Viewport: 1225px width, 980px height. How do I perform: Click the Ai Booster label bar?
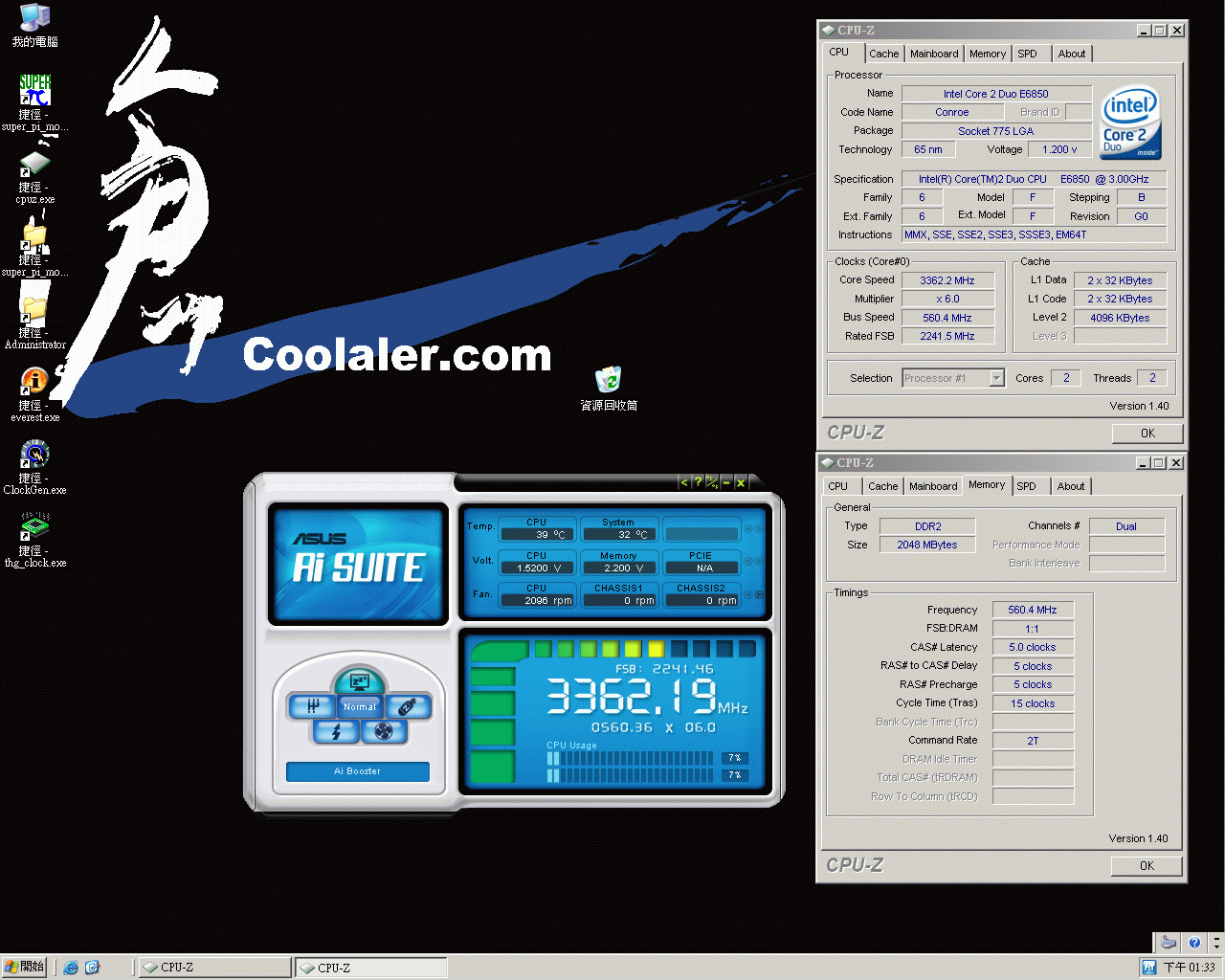click(357, 771)
